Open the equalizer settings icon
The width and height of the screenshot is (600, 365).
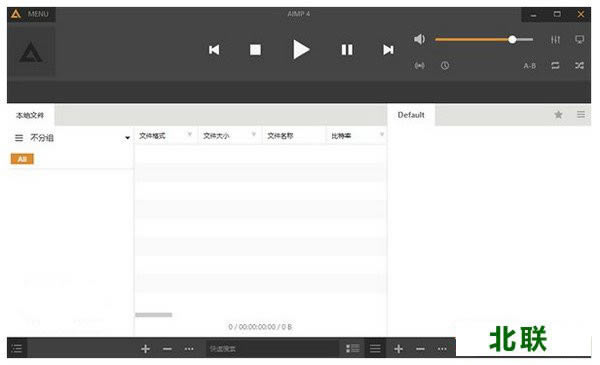tap(555, 39)
